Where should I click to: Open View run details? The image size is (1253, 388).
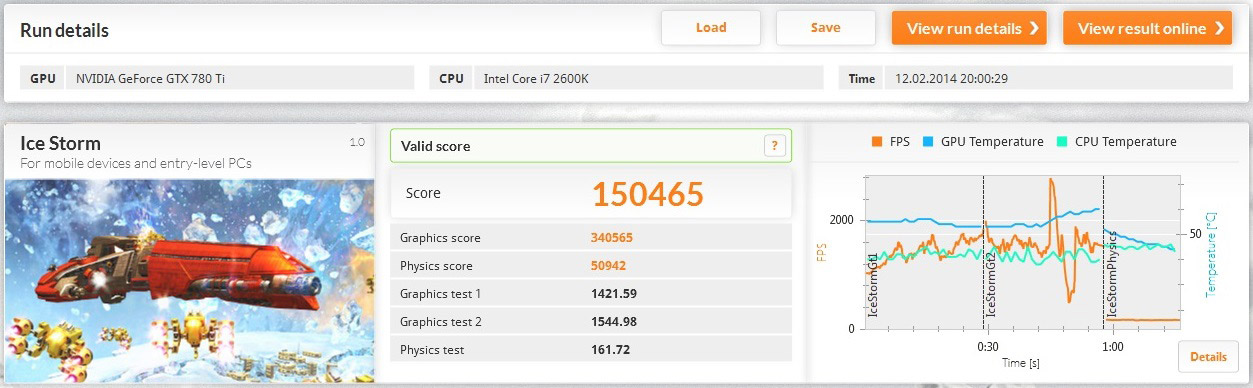969,28
